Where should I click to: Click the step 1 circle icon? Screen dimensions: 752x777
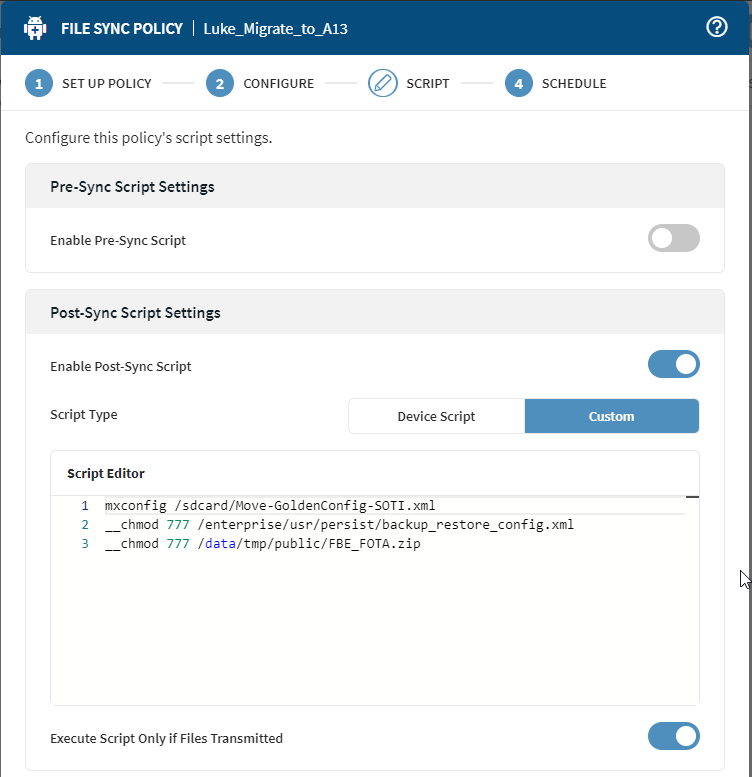[x=39, y=83]
